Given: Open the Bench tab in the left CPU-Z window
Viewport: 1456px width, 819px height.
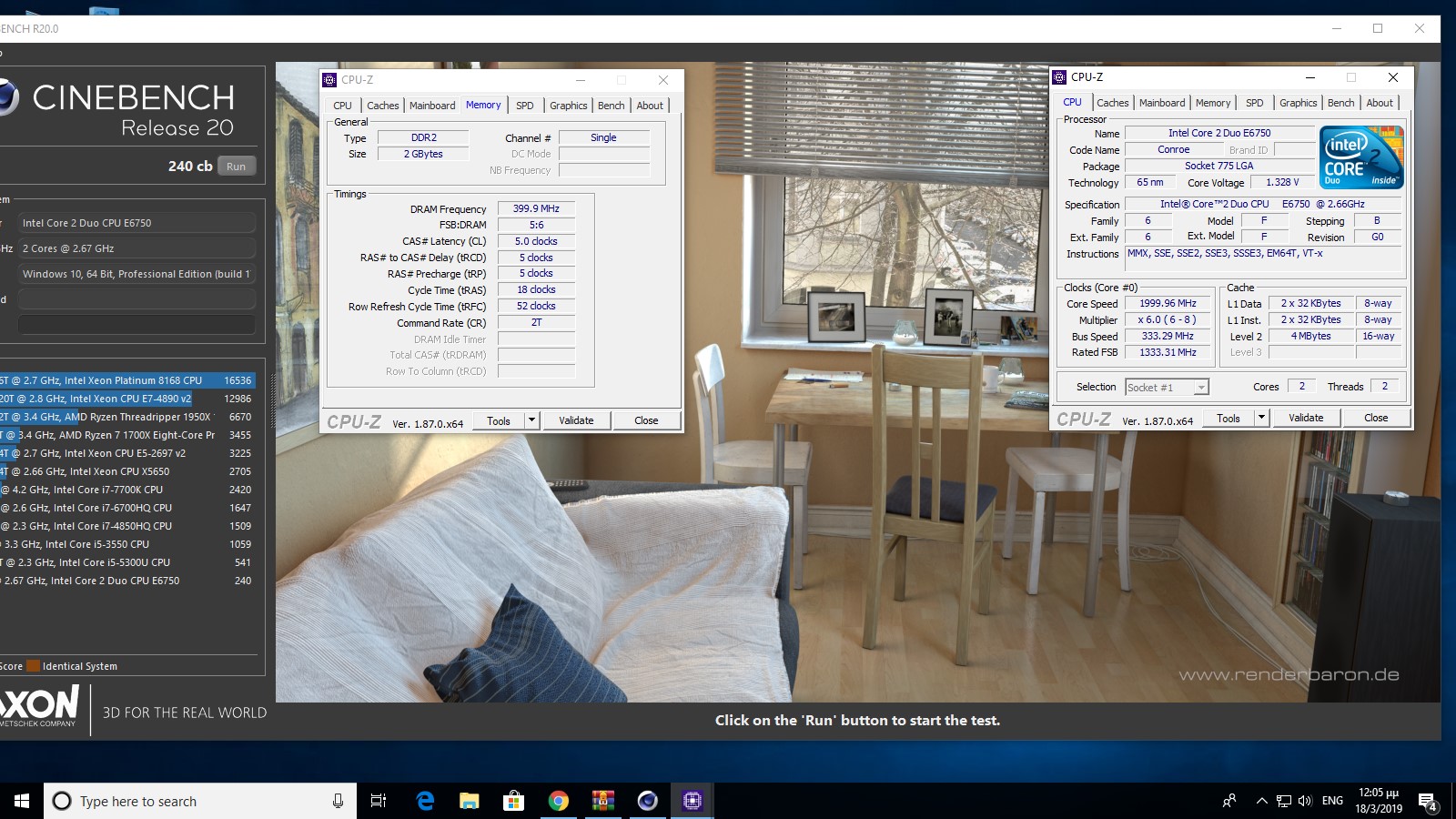Looking at the screenshot, I should [x=612, y=106].
